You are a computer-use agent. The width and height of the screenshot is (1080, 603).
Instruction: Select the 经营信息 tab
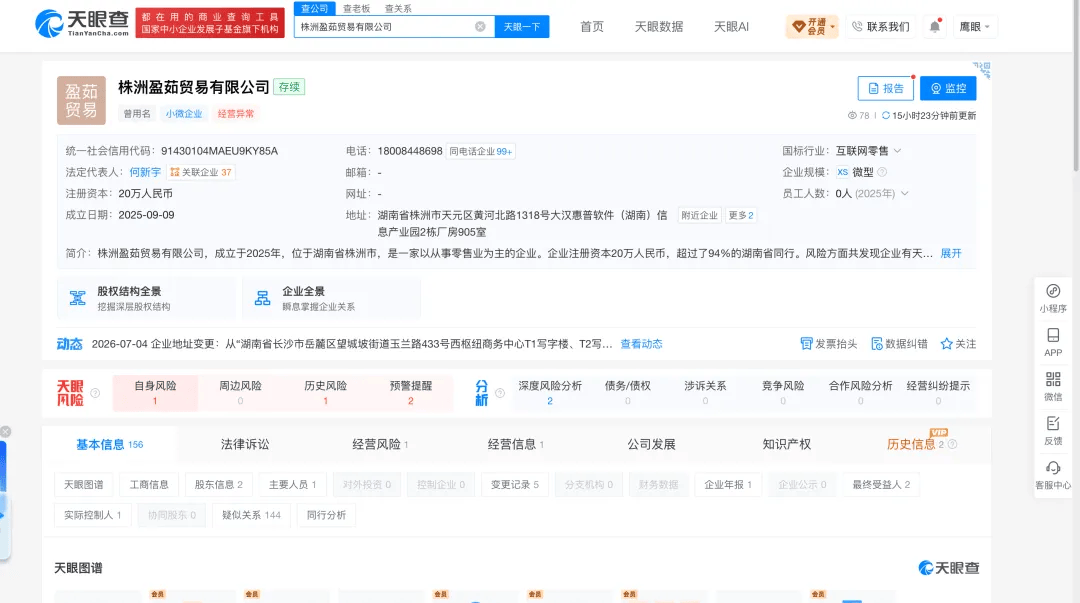pos(515,444)
